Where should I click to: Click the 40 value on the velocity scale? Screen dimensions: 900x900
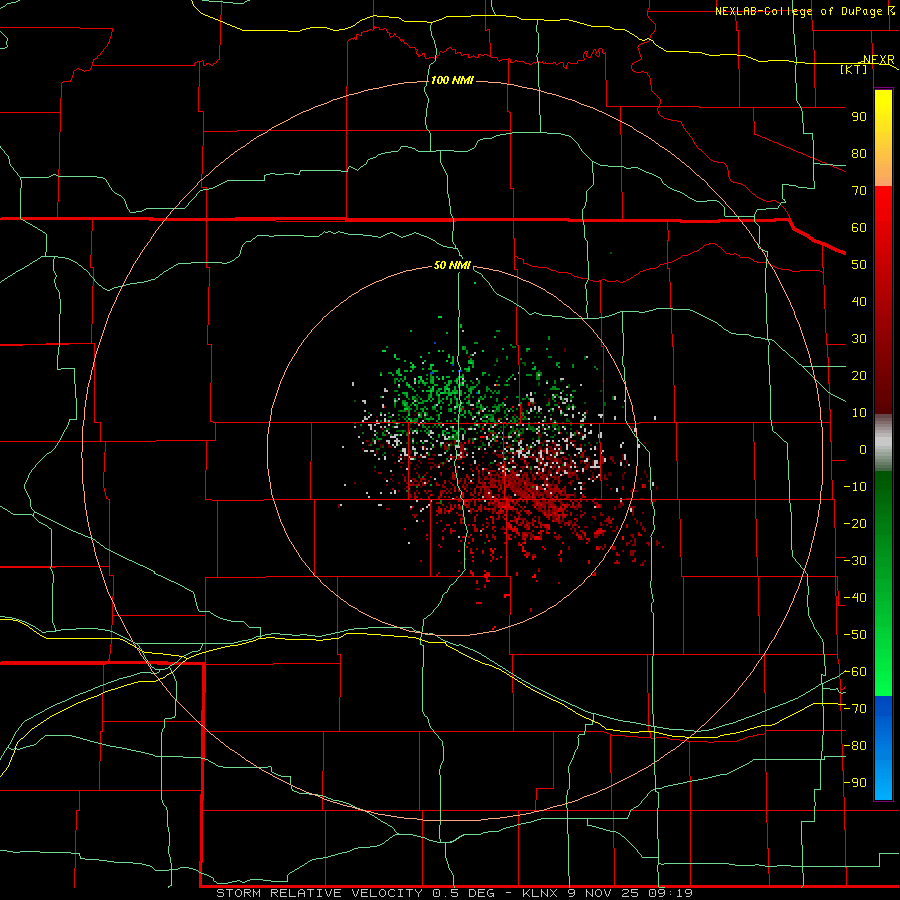pyautogui.click(x=859, y=302)
